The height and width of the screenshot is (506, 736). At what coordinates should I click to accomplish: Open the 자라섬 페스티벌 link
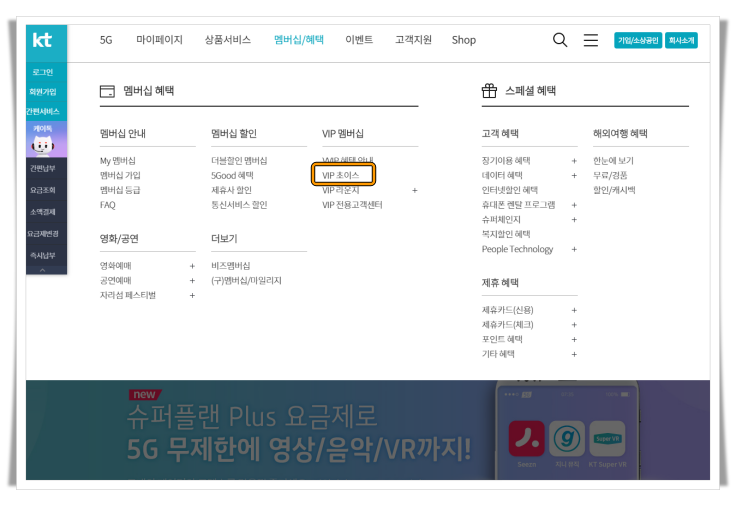point(128,296)
